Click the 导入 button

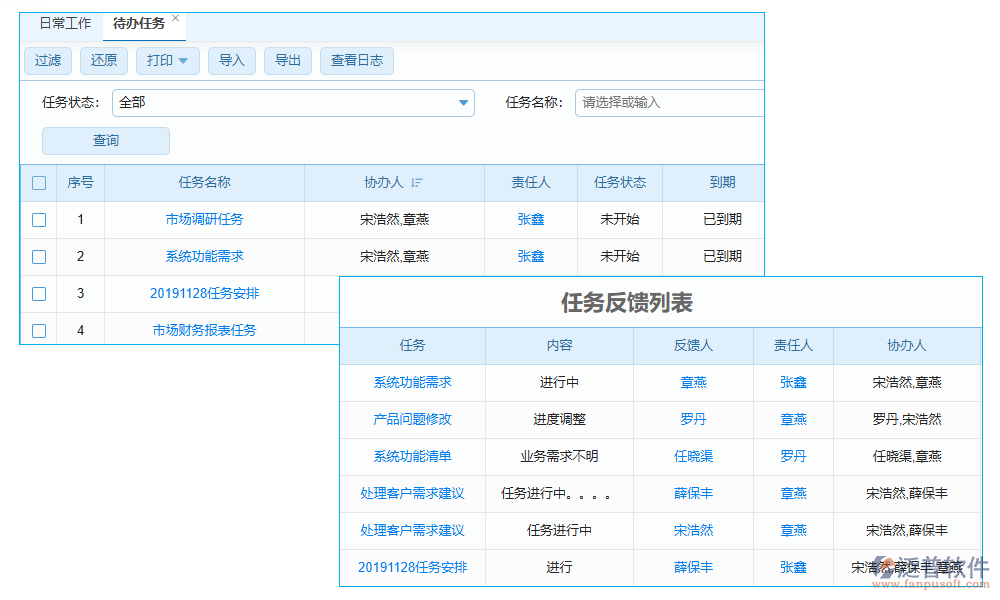[x=232, y=61]
